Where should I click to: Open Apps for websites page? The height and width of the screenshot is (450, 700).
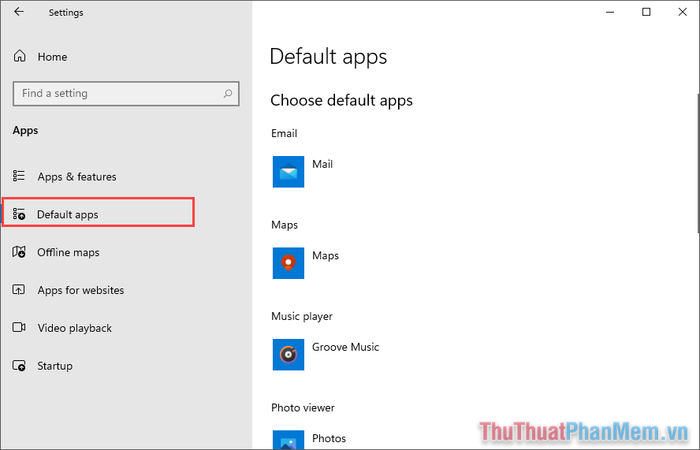81,290
